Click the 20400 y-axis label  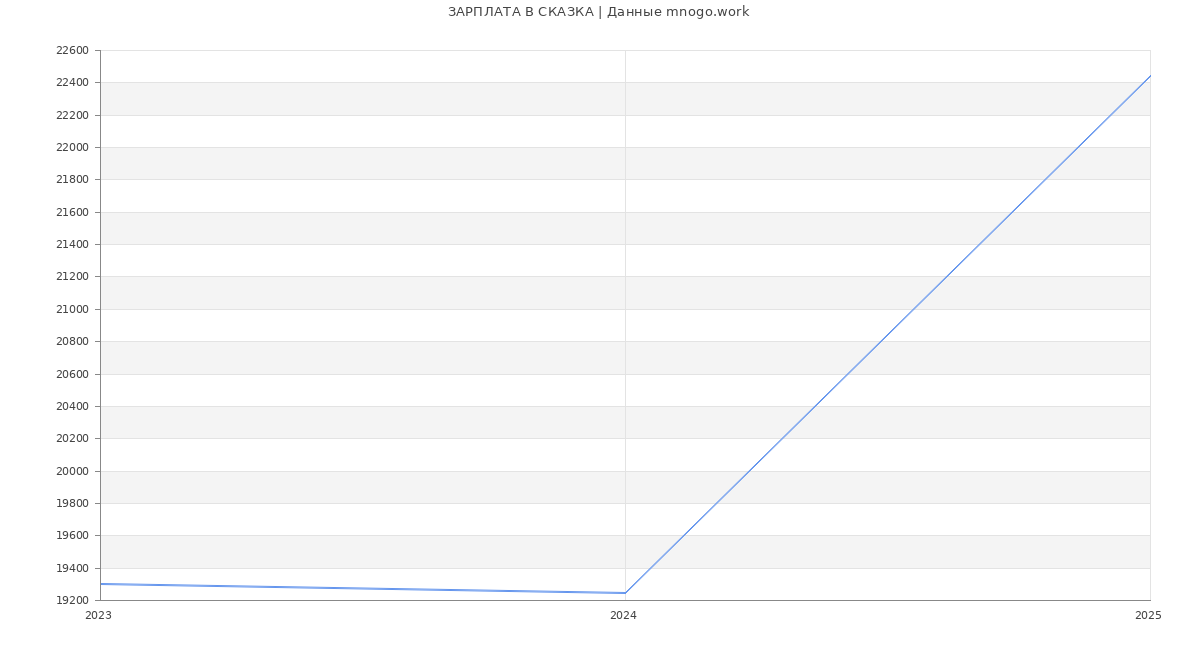(72, 406)
